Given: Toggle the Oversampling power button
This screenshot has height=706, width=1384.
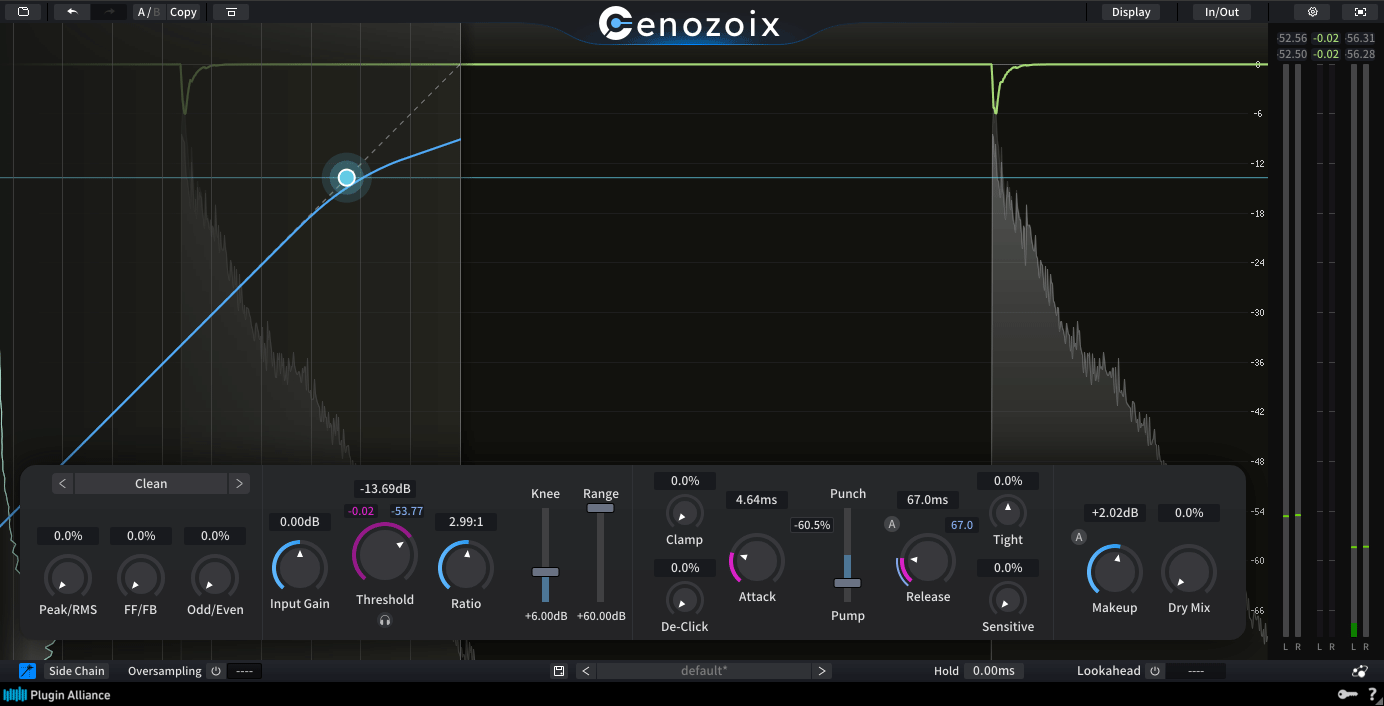Looking at the screenshot, I should (x=215, y=671).
